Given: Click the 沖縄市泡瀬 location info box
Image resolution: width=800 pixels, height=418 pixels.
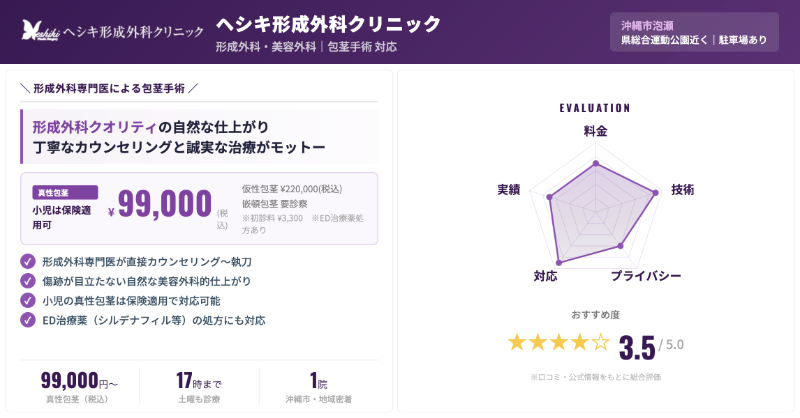Looking at the screenshot, I should click(x=693, y=31).
